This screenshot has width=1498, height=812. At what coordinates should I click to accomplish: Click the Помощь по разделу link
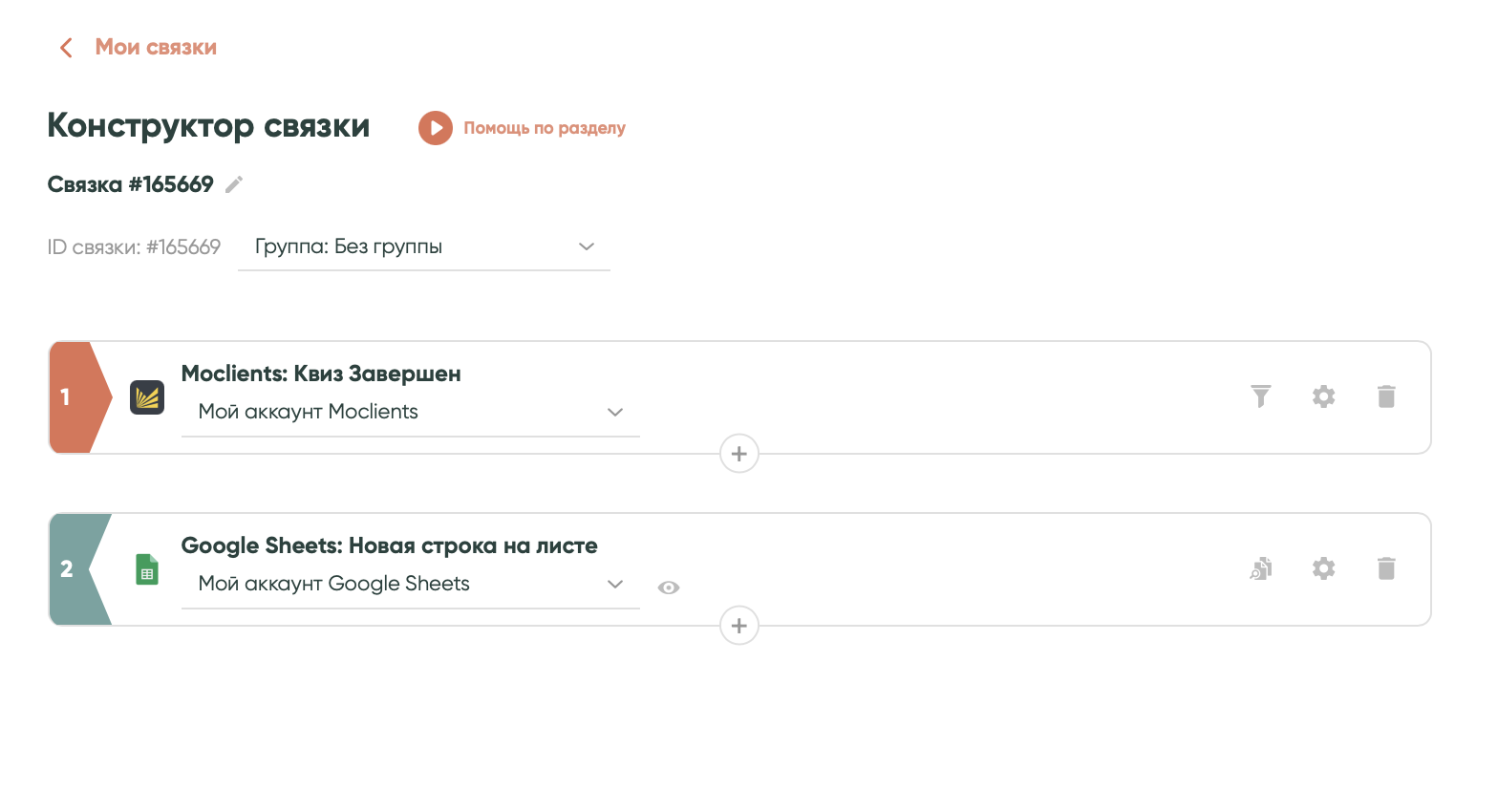[x=544, y=128]
